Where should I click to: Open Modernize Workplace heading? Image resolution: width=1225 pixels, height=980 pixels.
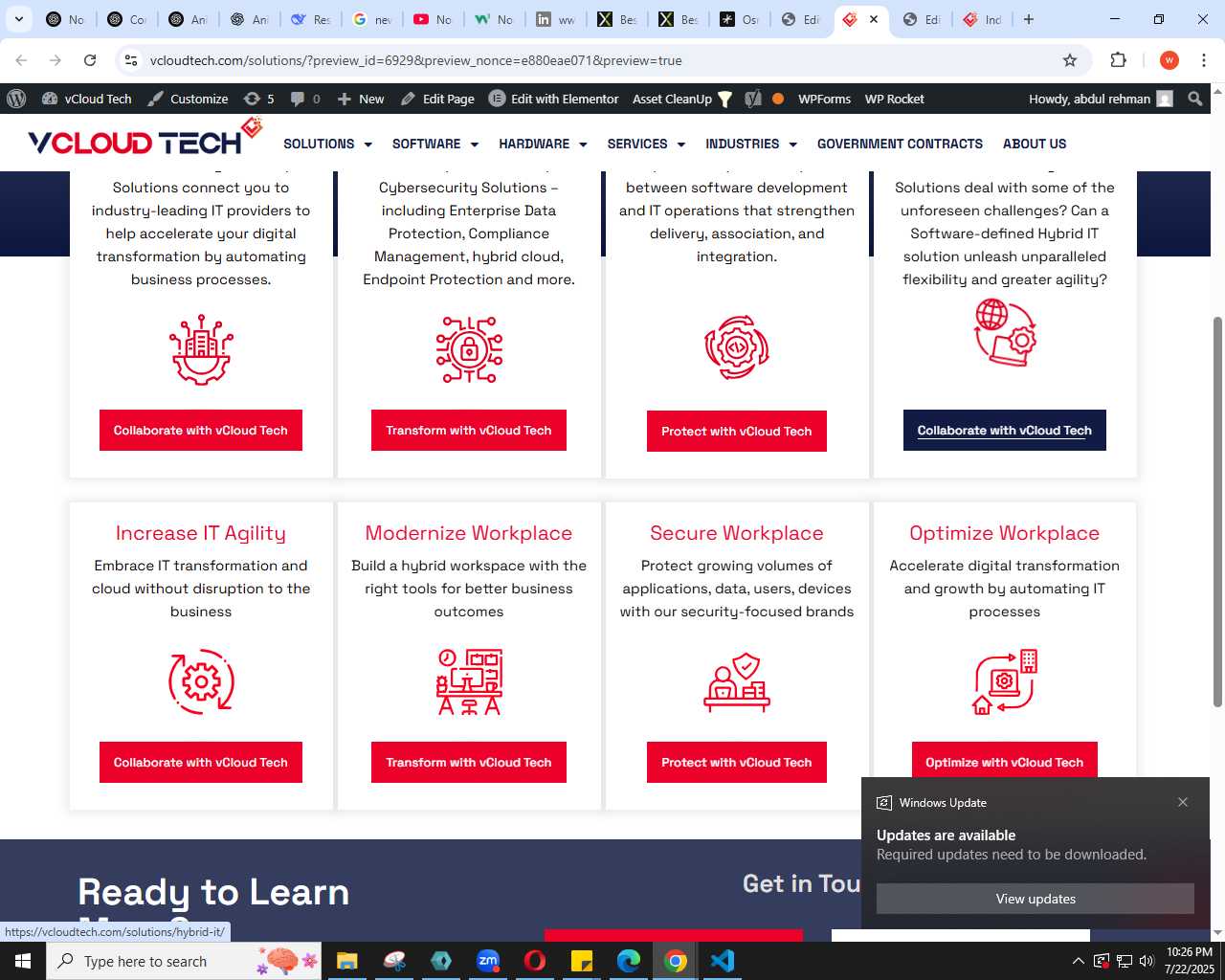click(x=469, y=533)
